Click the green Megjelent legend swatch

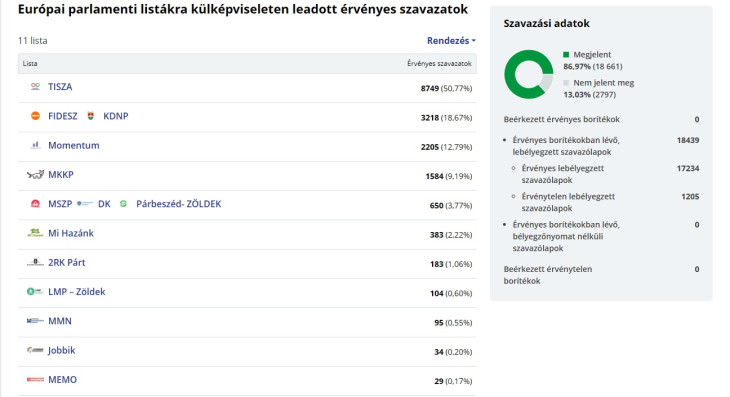tap(566, 54)
